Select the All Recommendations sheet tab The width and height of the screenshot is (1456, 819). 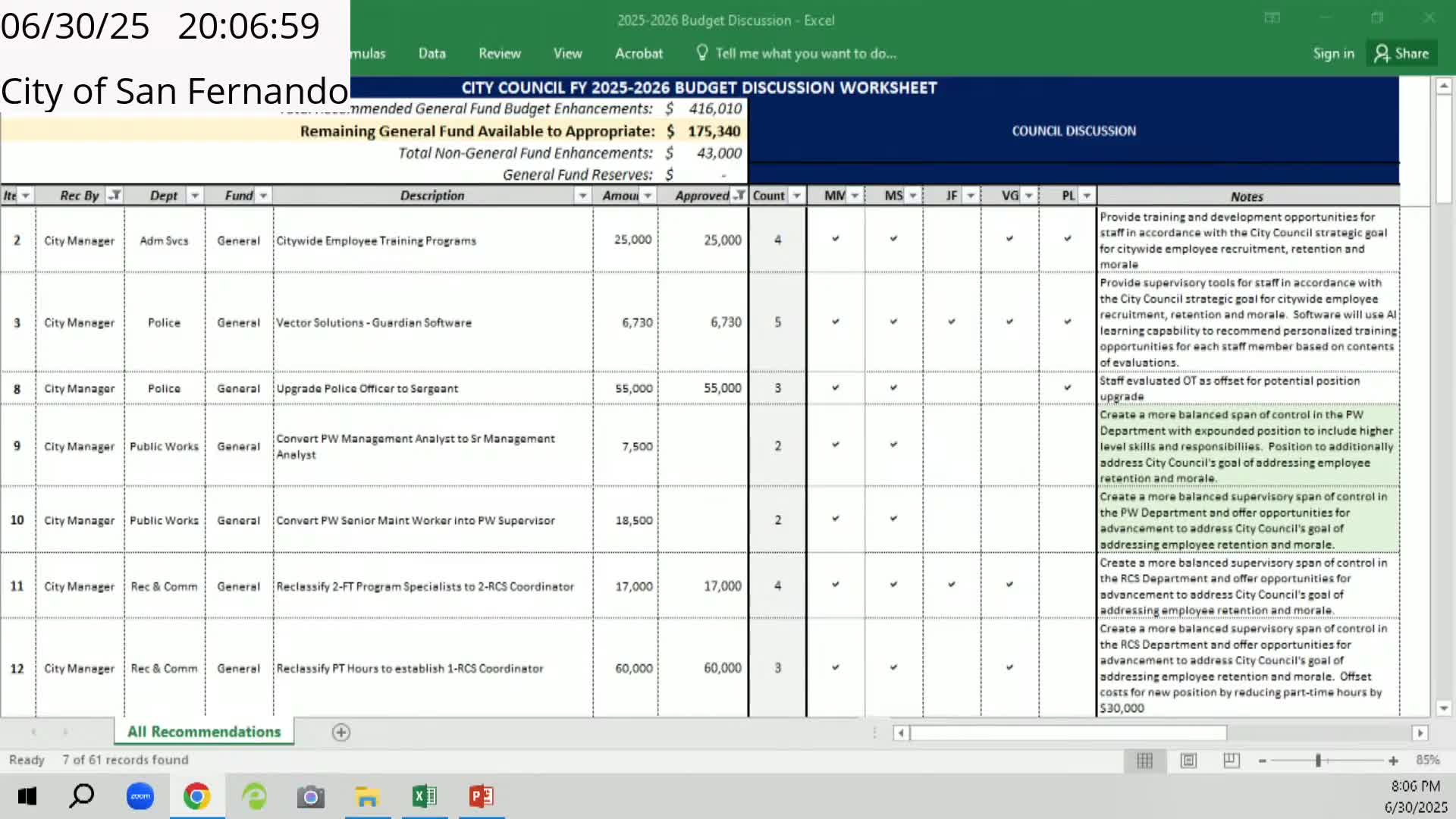pyautogui.click(x=204, y=732)
